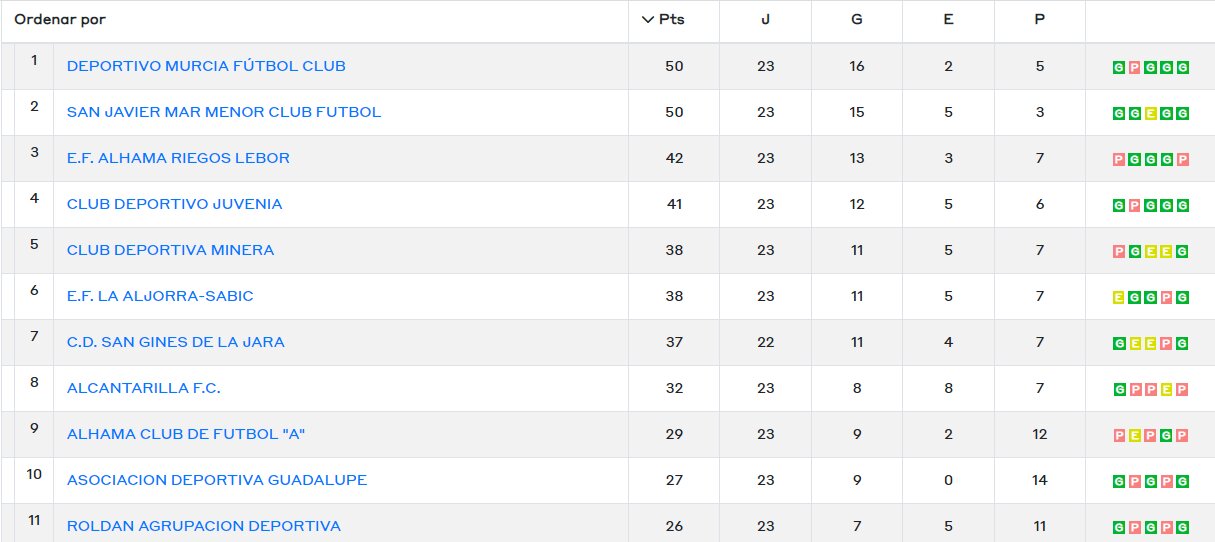1215x542 pixels.
Task: Click the red P badge in Club Deportiva Minera's form
Action: point(1119,252)
